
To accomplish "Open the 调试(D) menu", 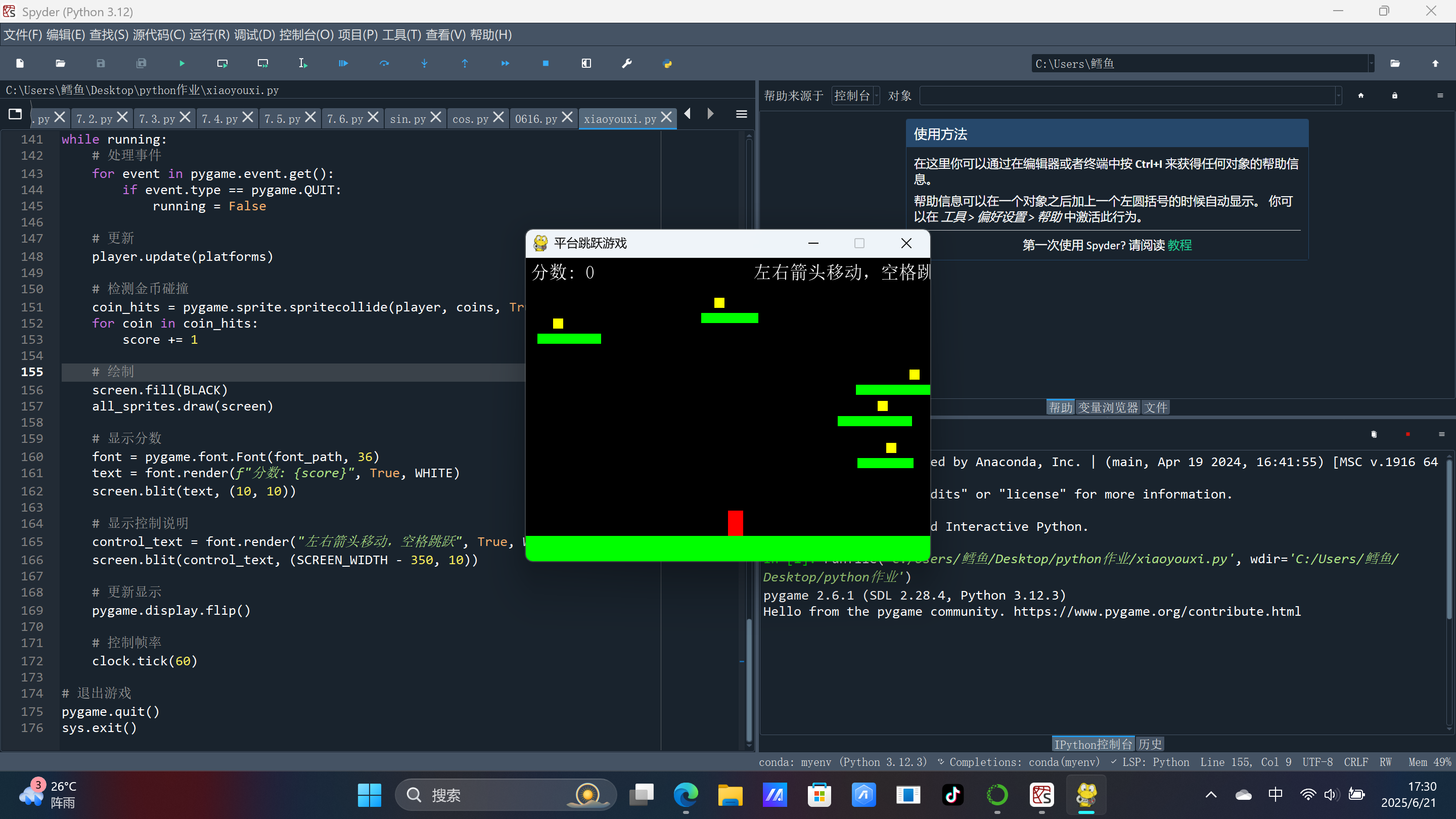I will coord(254,35).
